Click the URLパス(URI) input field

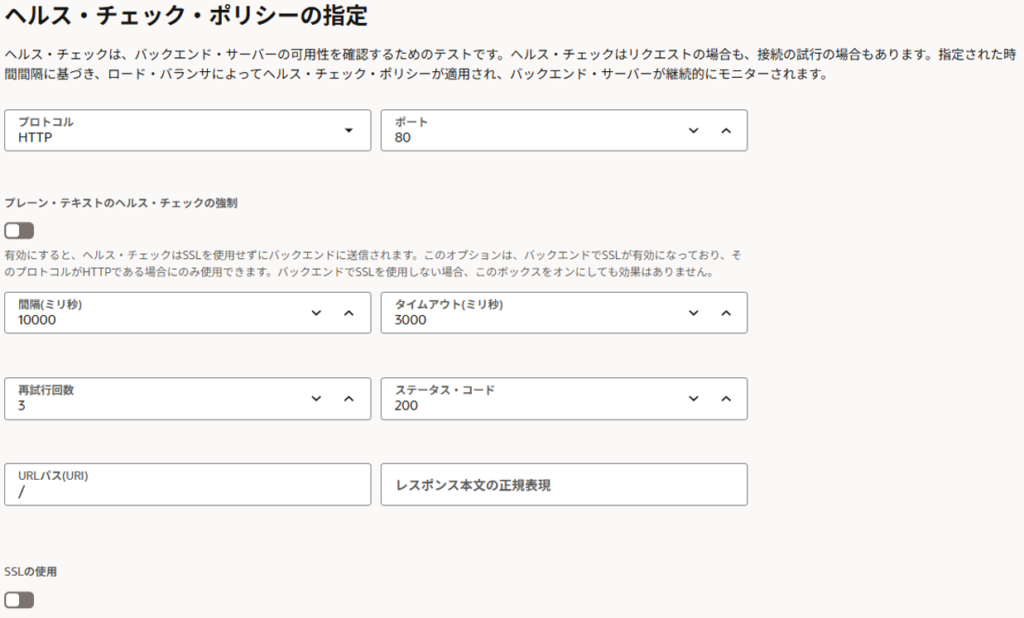pos(187,485)
